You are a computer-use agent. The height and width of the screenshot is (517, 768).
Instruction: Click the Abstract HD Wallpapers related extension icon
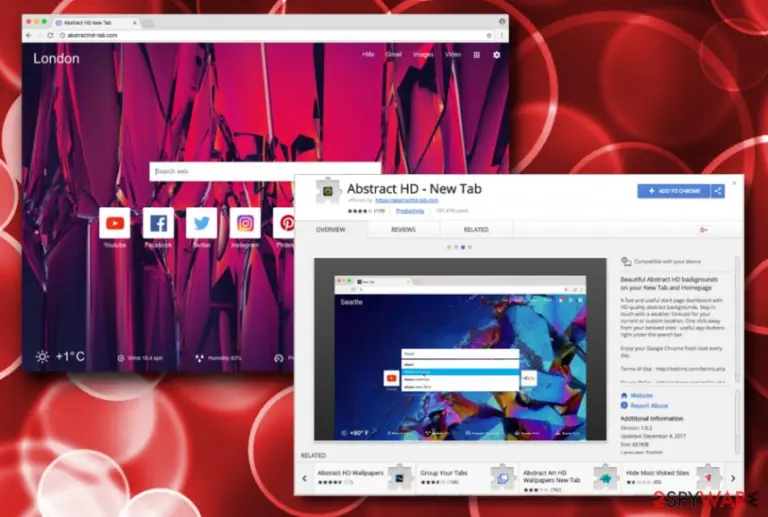tap(400, 477)
